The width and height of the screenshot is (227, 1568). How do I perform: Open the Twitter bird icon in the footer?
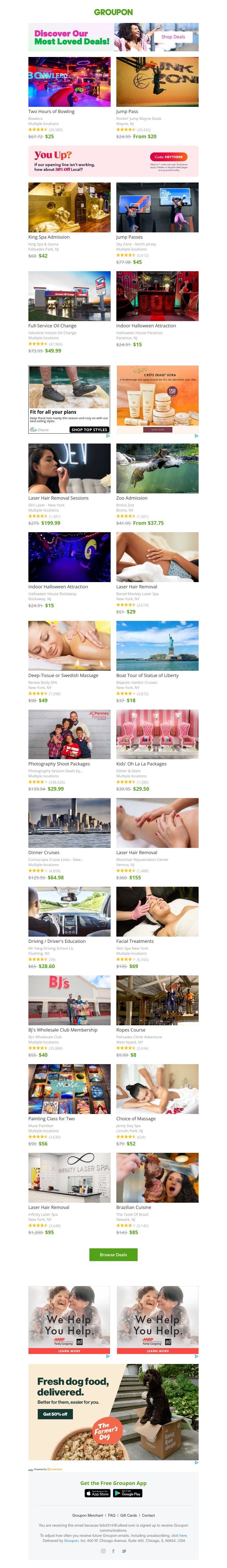pos(124,1550)
